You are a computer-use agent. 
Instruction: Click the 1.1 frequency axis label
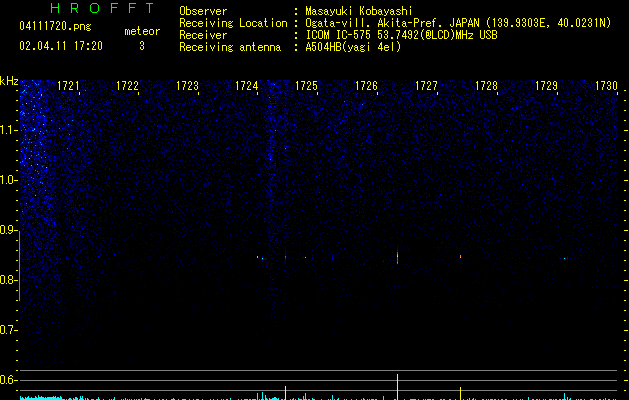8,130
